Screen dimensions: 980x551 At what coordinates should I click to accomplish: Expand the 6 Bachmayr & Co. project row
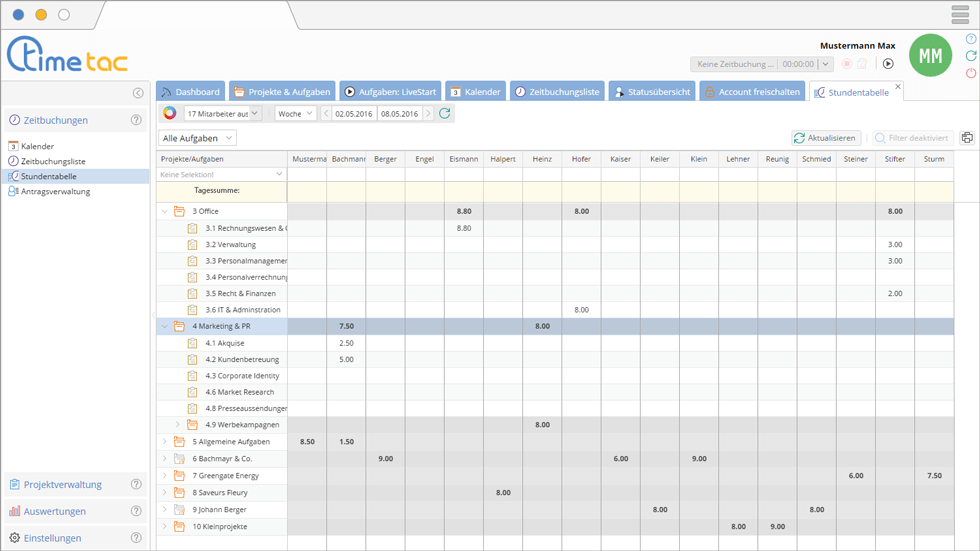pyautogui.click(x=166, y=459)
